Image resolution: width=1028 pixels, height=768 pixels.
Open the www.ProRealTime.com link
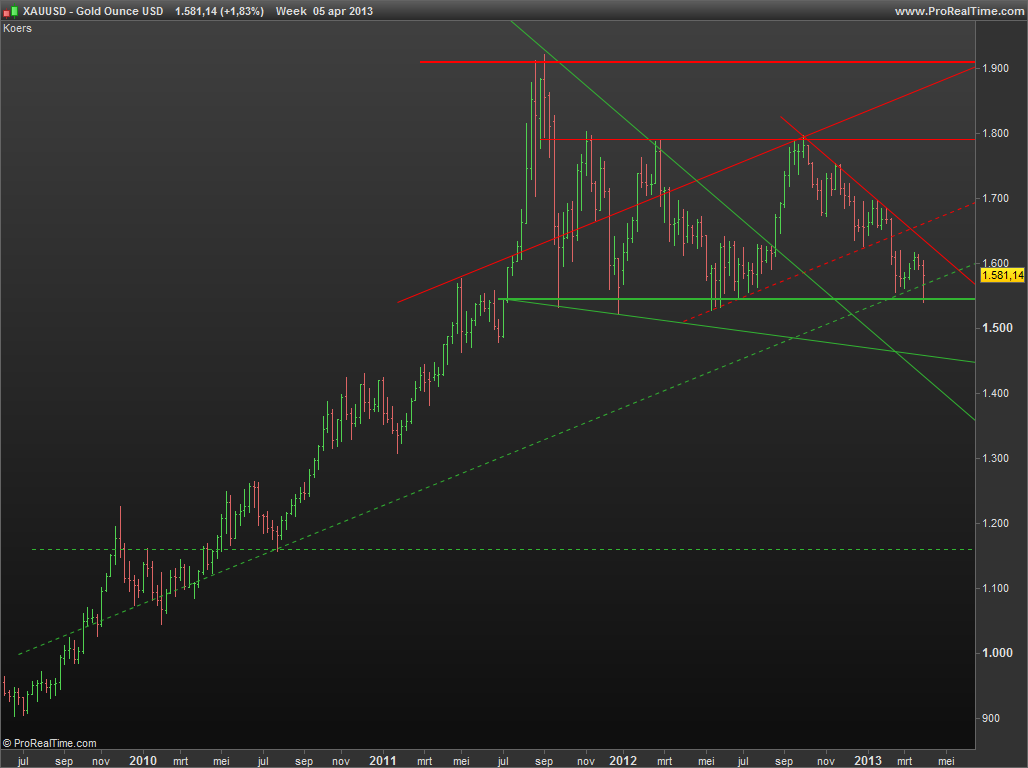958,10
